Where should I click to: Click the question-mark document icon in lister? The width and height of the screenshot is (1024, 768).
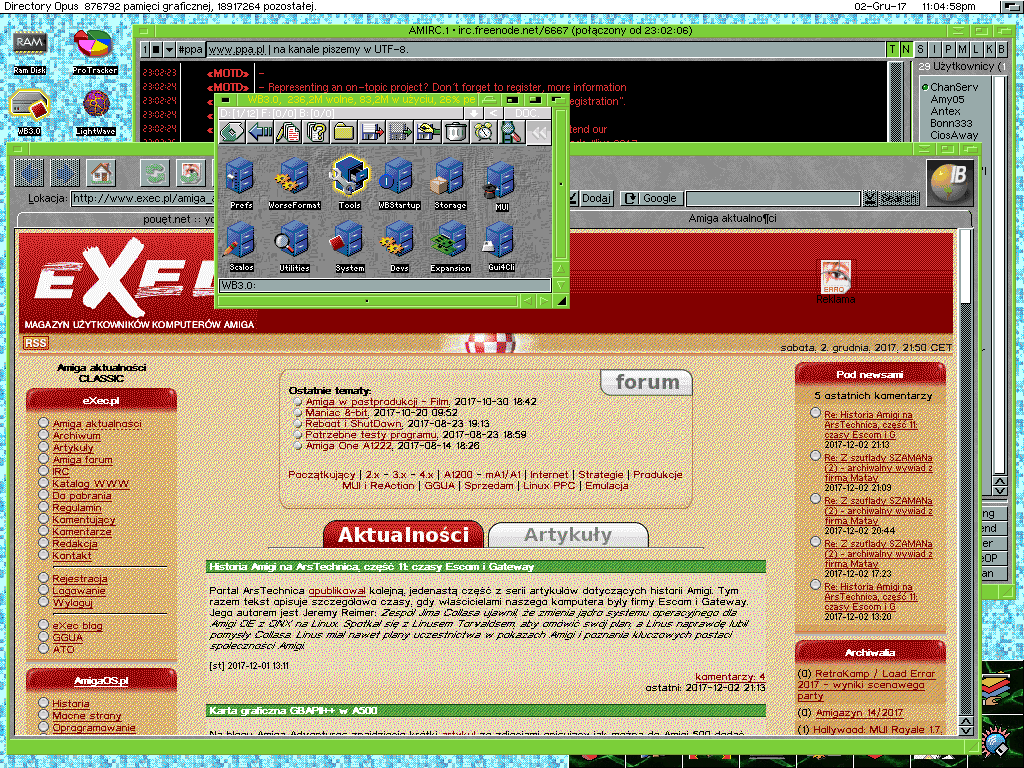[316, 133]
